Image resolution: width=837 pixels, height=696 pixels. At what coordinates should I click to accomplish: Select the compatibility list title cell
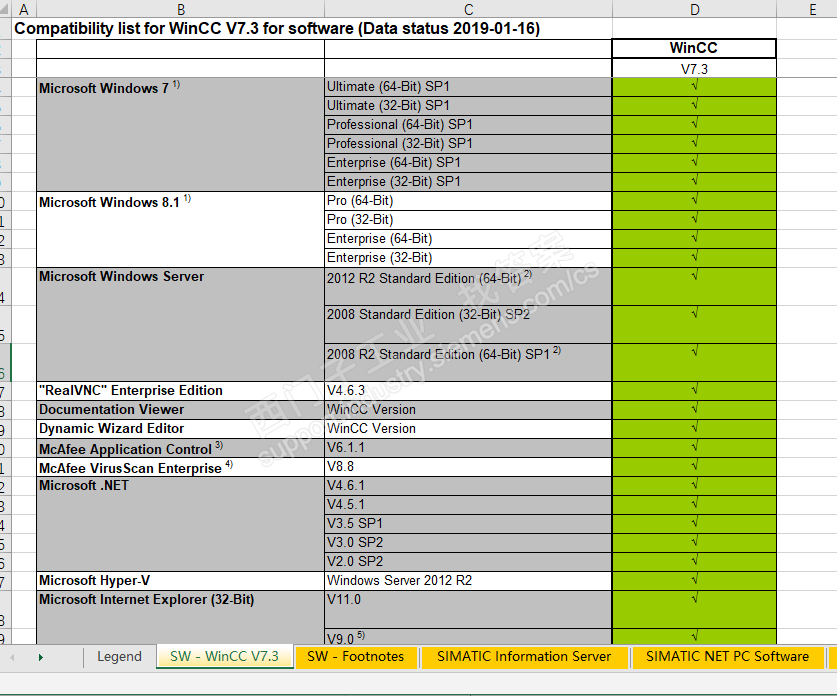tap(277, 28)
